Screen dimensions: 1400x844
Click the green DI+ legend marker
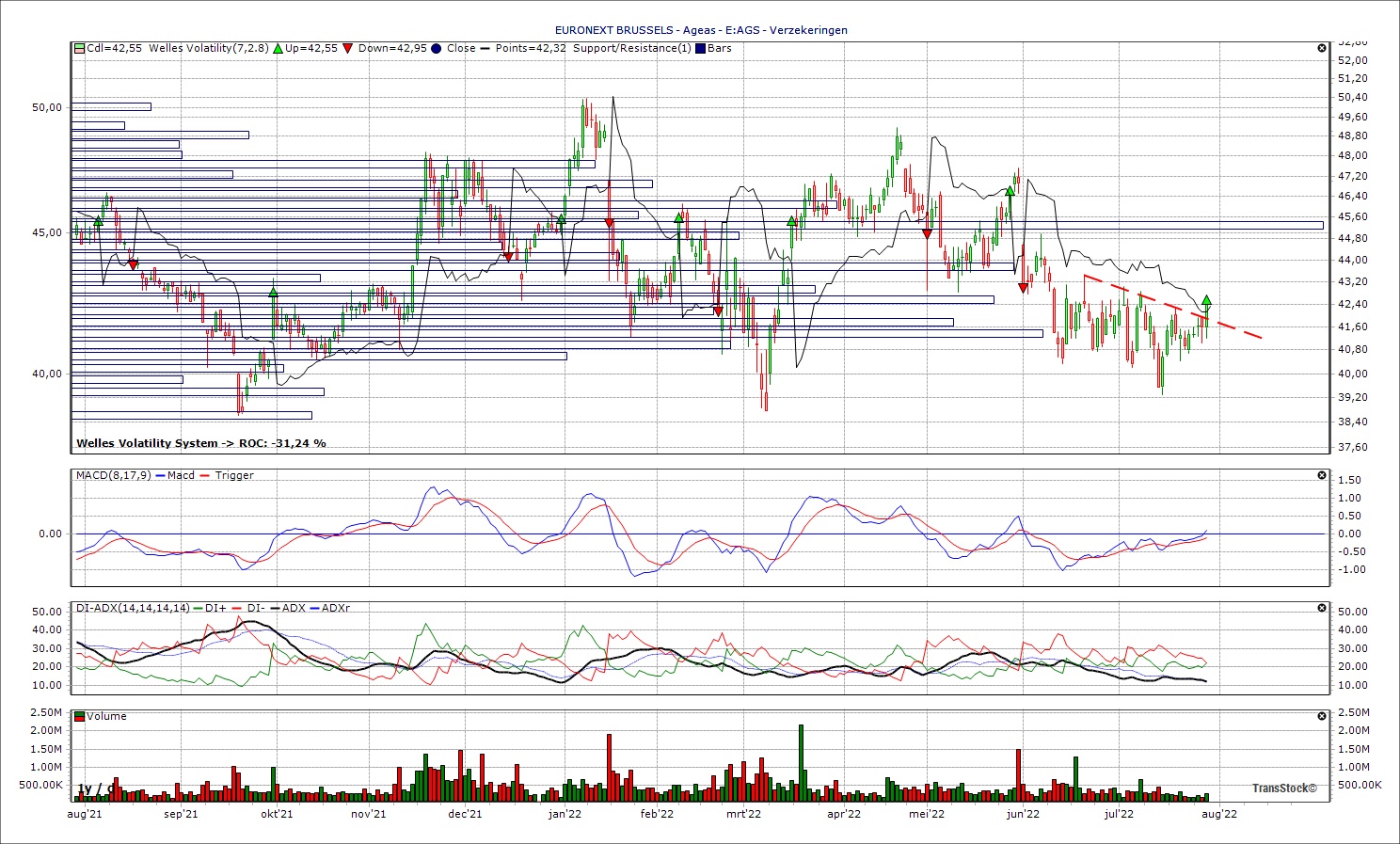pyautogui.click(x=198, y=608)
